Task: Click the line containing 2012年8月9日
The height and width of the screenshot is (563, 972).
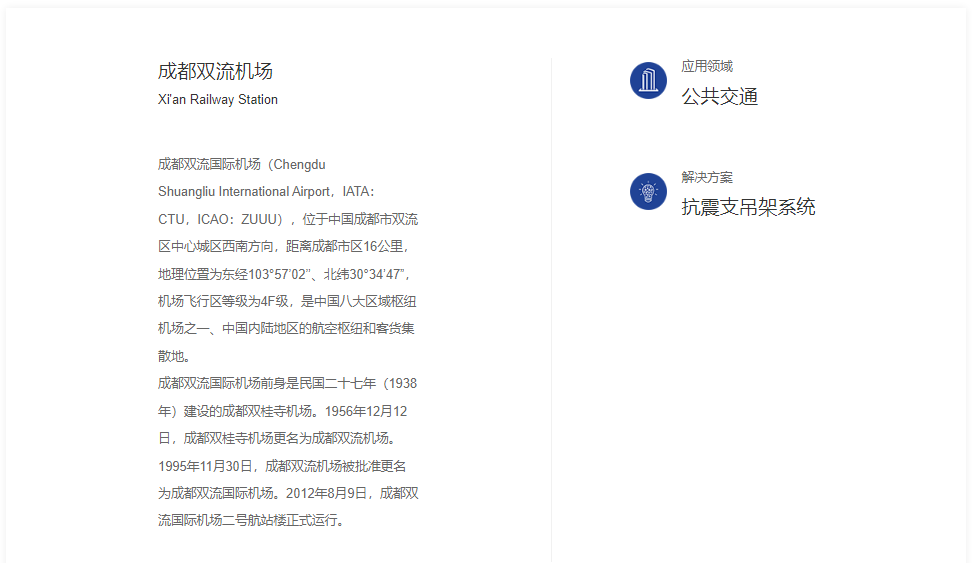Action: (x=288, y=494)
